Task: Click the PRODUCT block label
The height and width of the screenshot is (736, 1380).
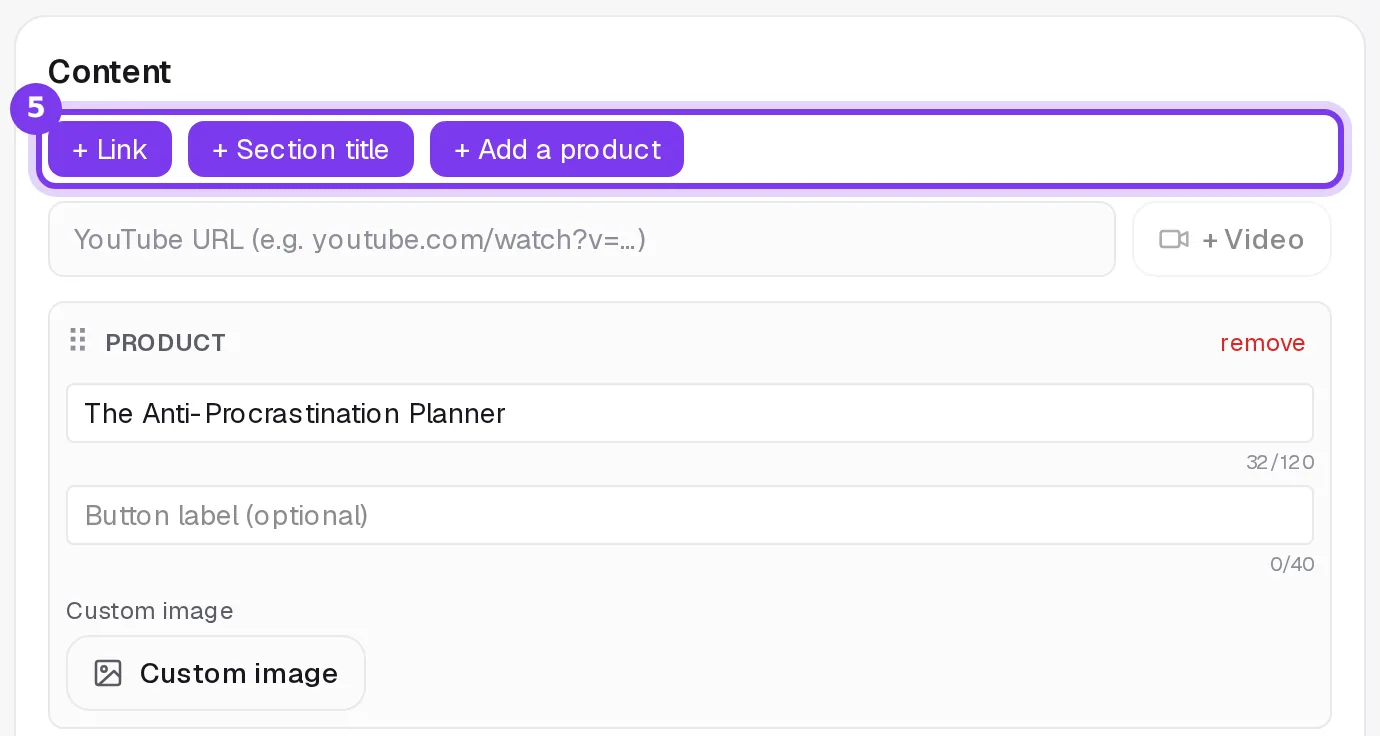Action: click(166, 343)
